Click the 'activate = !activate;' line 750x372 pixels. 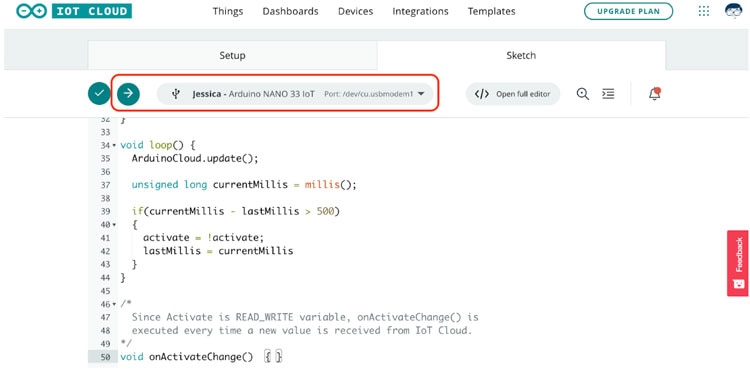(x=203, y=238)
